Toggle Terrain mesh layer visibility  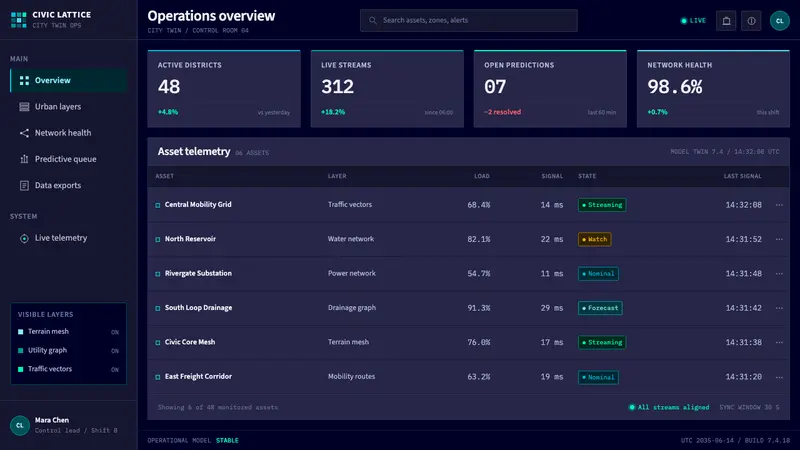[x=68, y=332]
